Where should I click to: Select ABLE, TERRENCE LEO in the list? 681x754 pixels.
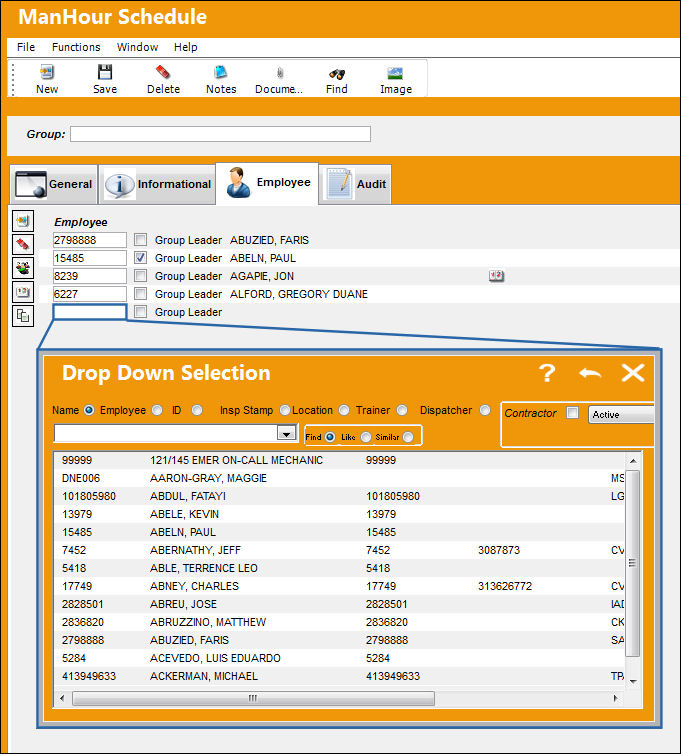(x=340, y=568)
